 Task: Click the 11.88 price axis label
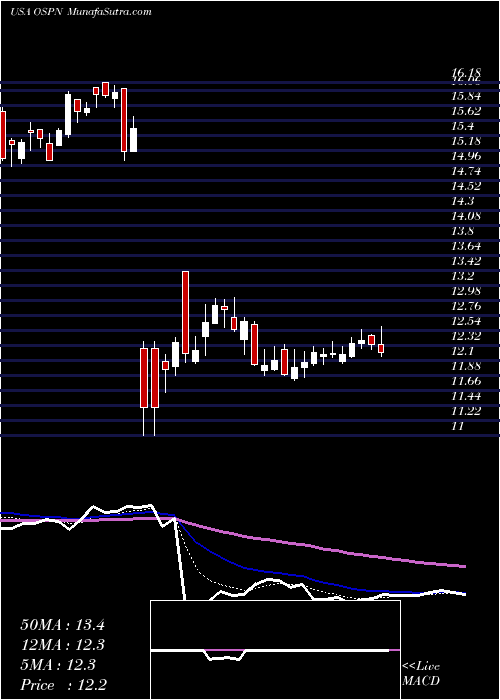(x=466, y=367)
